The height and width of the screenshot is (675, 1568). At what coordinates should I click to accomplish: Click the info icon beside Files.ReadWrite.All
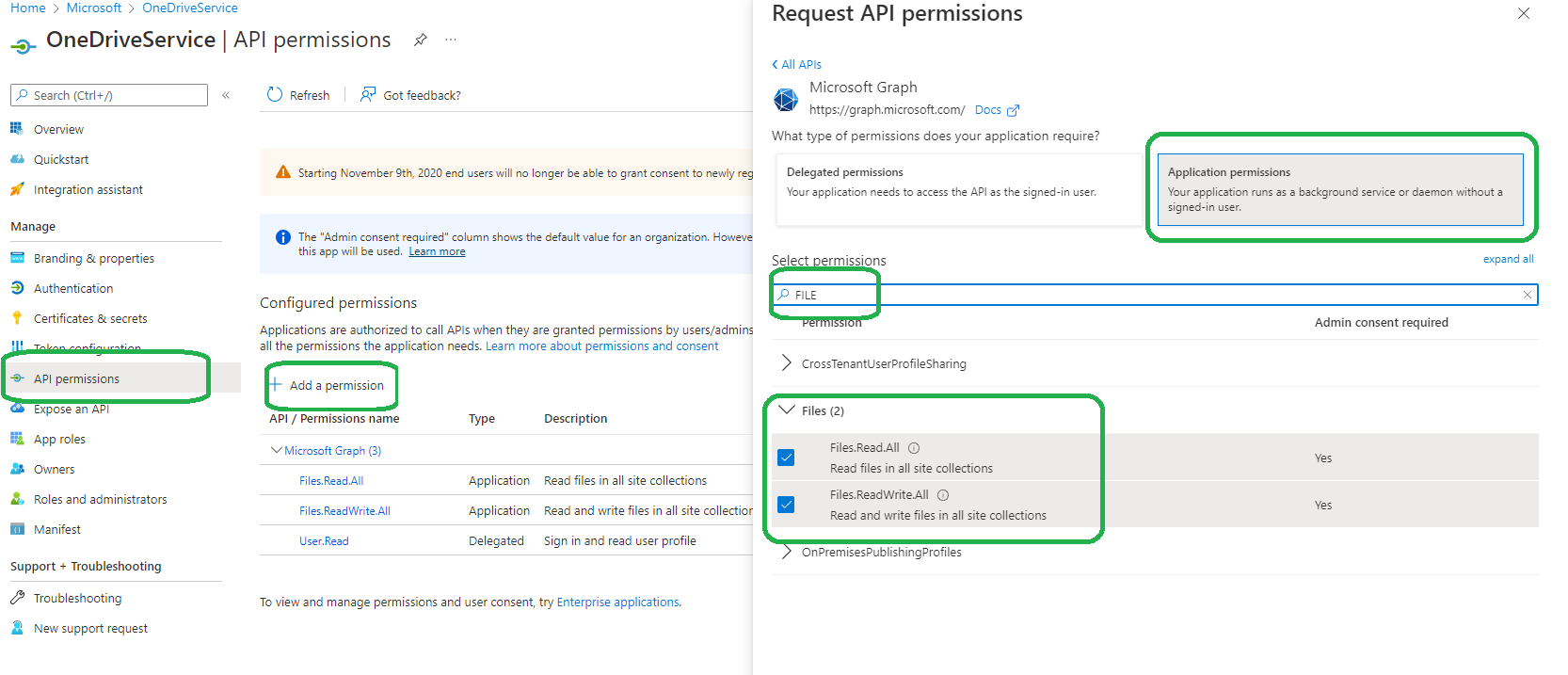tap(943, 495)
